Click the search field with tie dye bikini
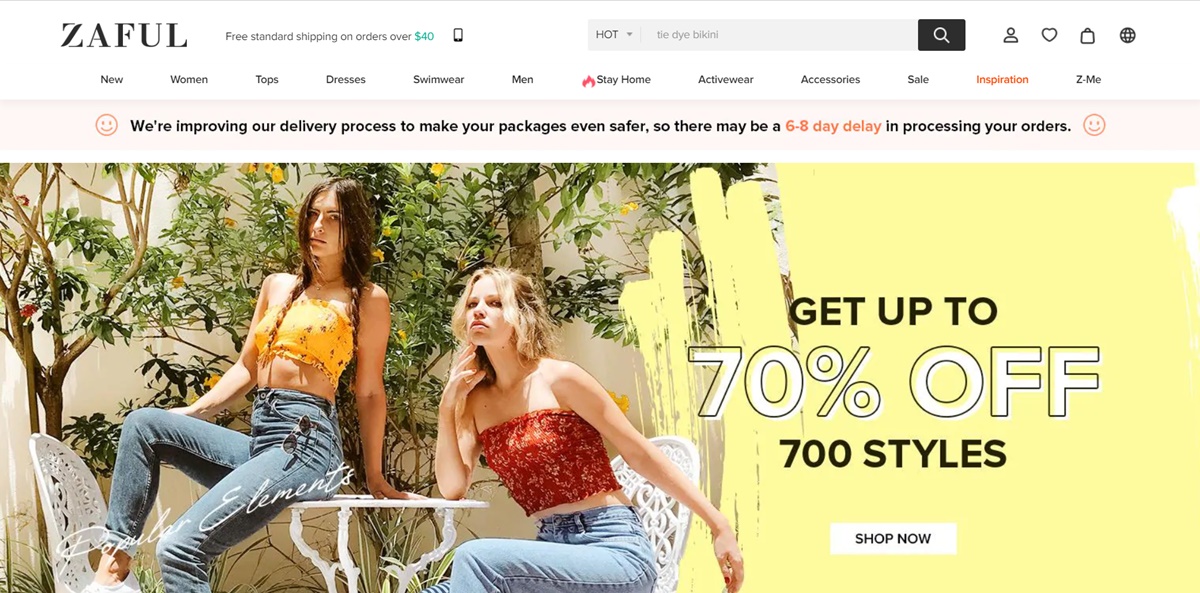1200x593 pixels. pos(780,35)
